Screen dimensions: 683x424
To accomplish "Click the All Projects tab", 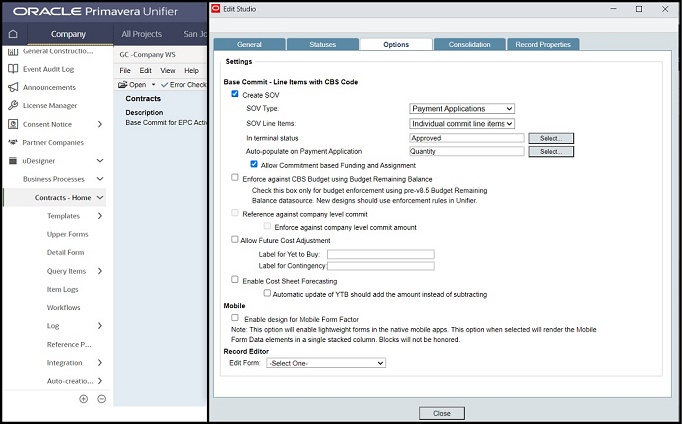I will (142, 34).
